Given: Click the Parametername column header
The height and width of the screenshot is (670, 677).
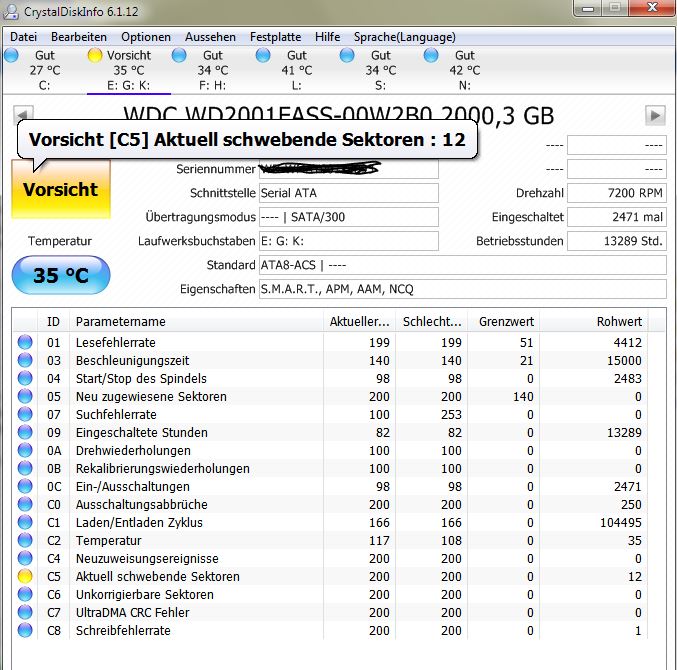Looking at the screenshot, I should click(196, 322).
